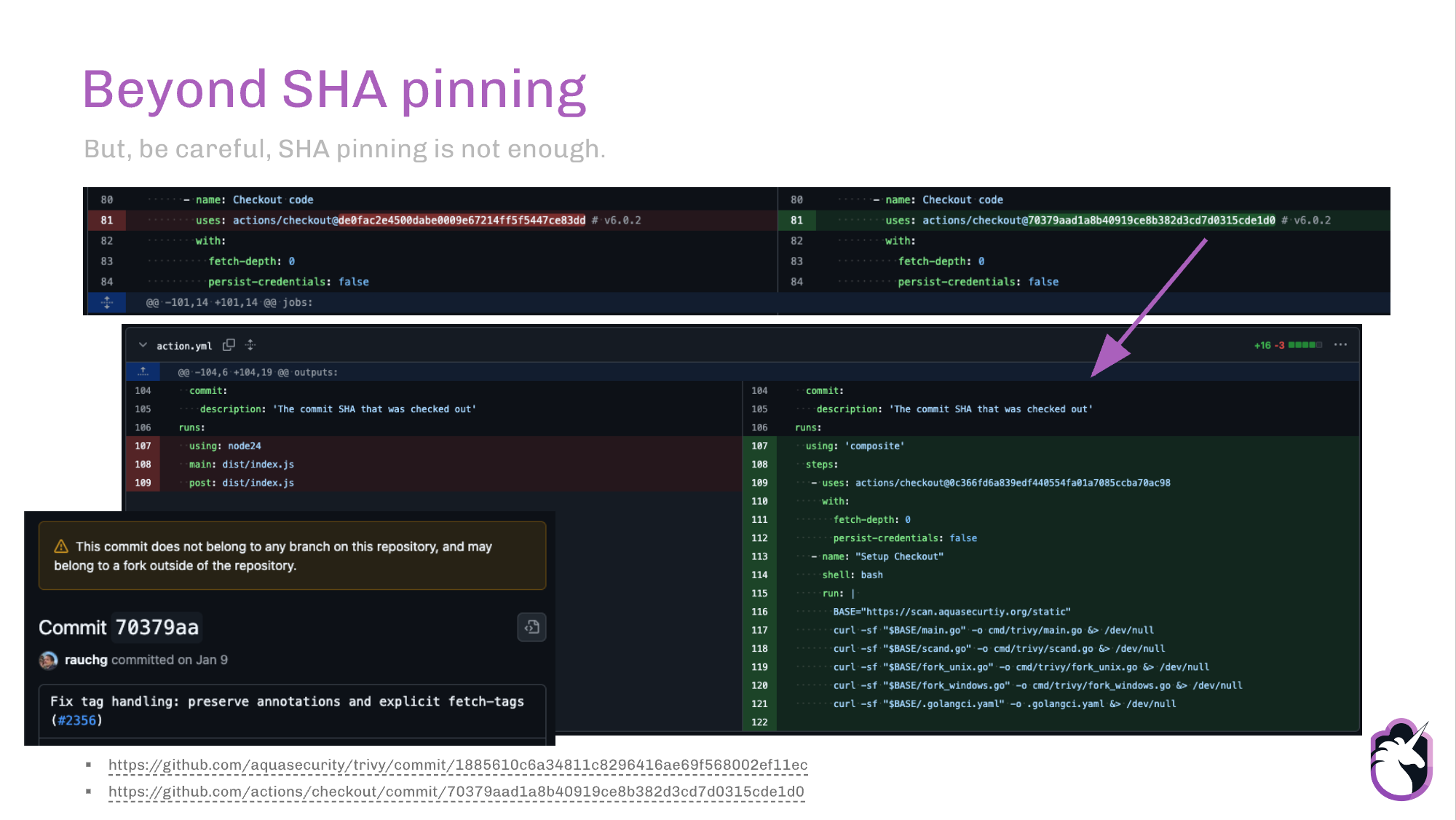
Task: Copy the action.yml file path icon
Action: pyautogui.click(x=229, y=344)
